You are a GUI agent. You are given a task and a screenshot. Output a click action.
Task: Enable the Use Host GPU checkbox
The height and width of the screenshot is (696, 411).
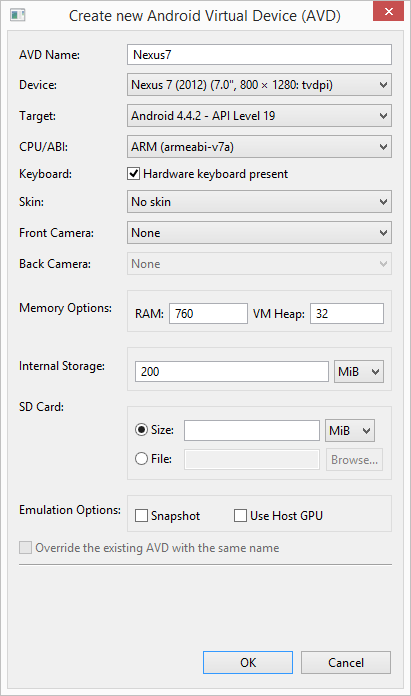pos(240,516)
